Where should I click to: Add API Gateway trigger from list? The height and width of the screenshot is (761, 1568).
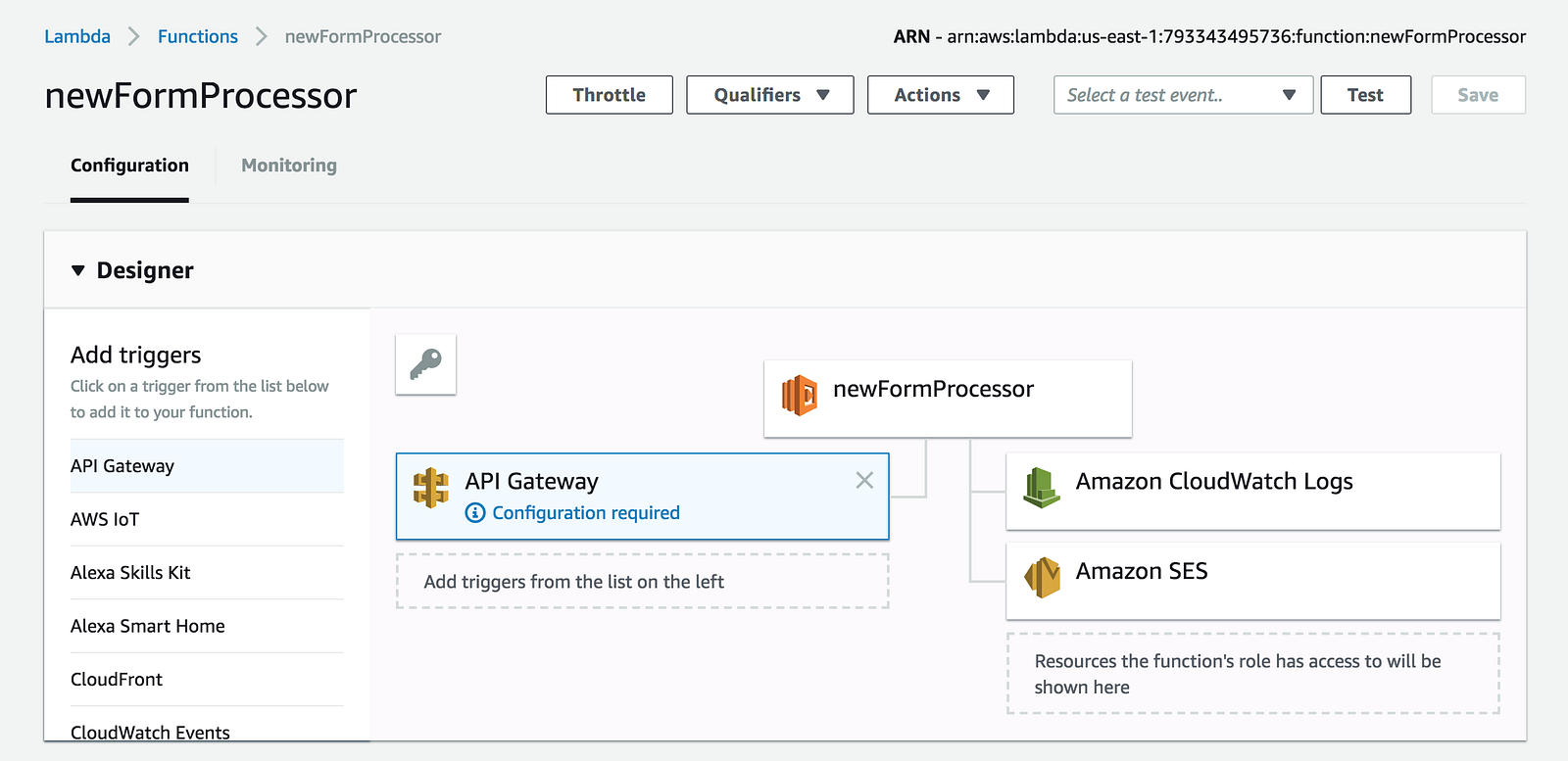(207, 466)
